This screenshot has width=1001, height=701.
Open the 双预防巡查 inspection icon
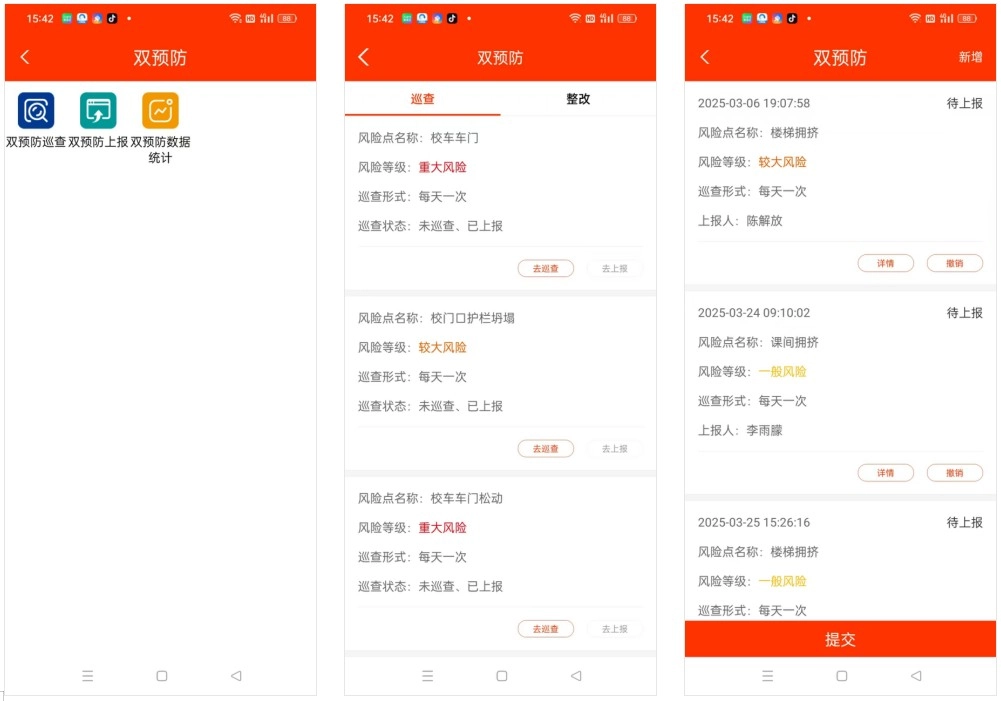point(36,111)
